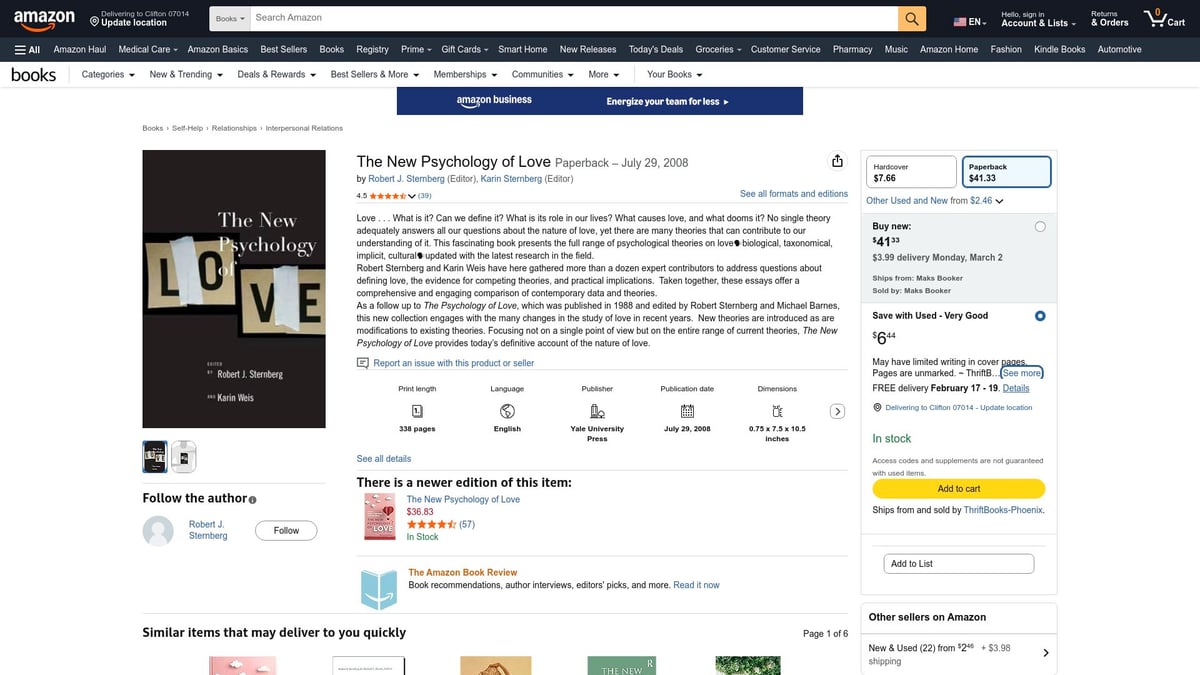Viewport: 1200px width, 675px height.
Task: Open the 'See all details' link
Action: (x=383, y=458)
